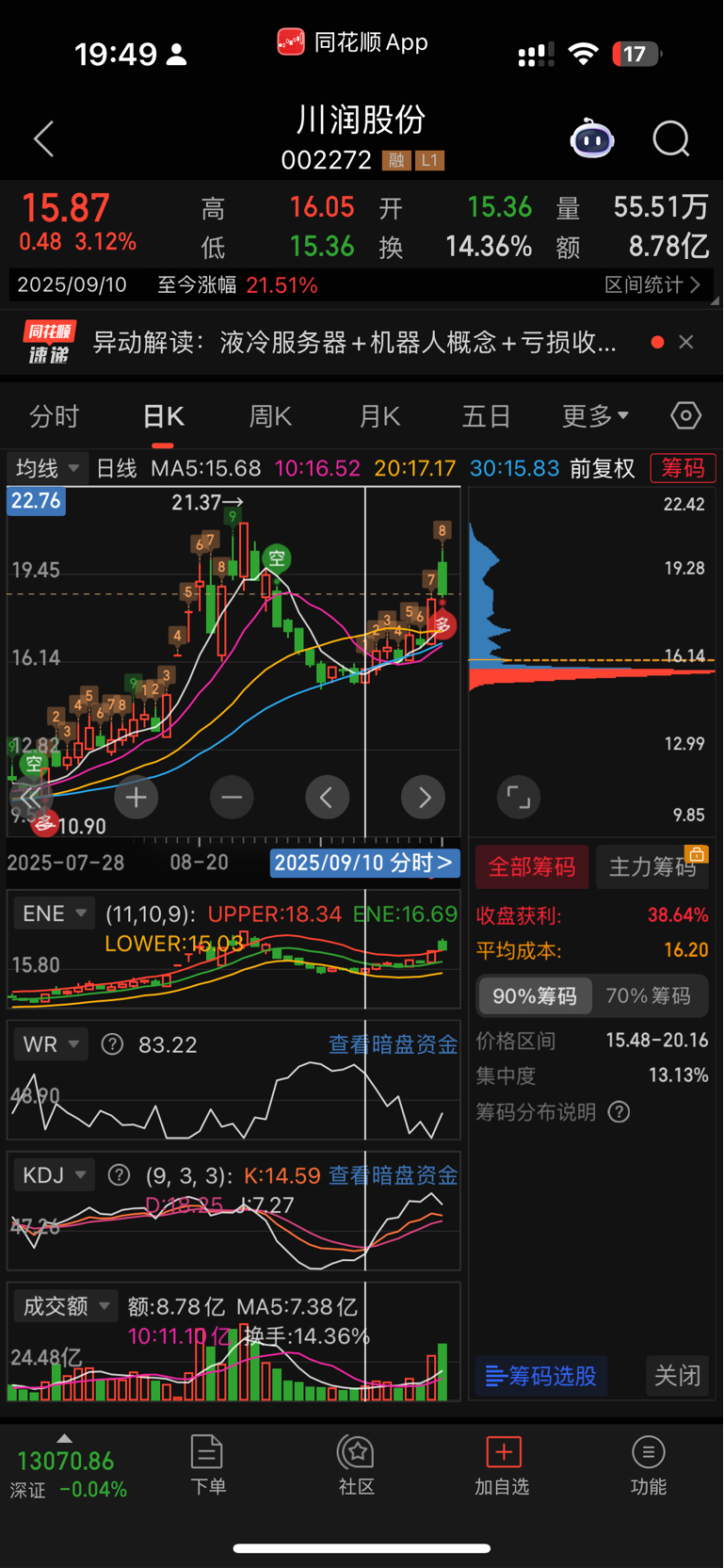Jump to earlier data with double arrow
Screen dimensions: 724x1568
pyautogui.click(x=31, y=798)
